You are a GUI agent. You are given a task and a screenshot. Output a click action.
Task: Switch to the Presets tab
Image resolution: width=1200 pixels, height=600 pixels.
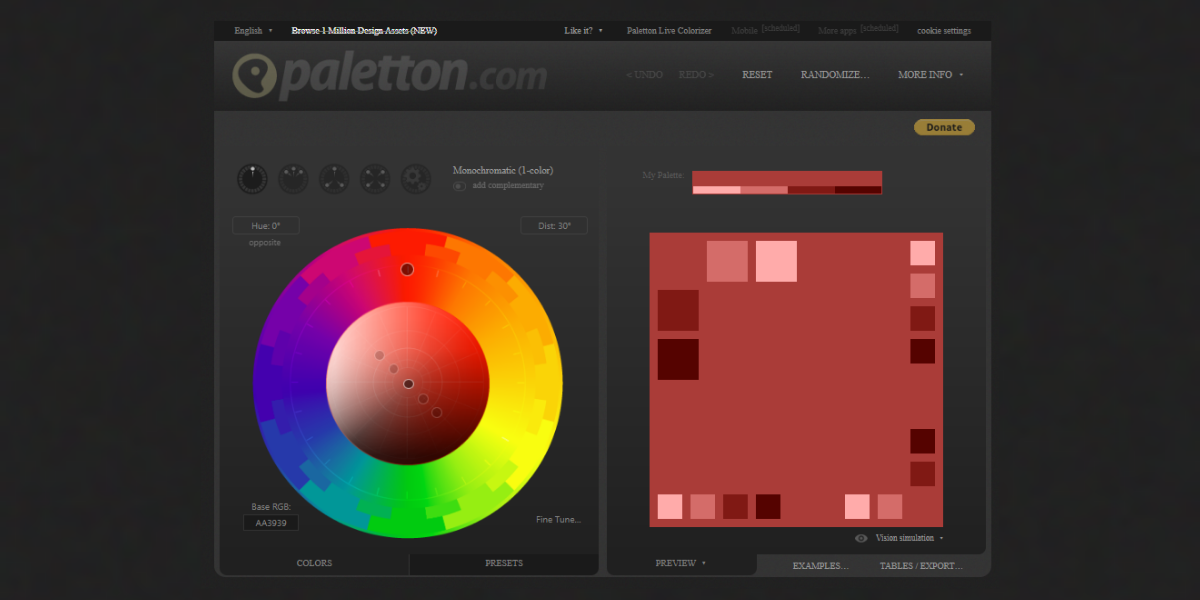504,564
